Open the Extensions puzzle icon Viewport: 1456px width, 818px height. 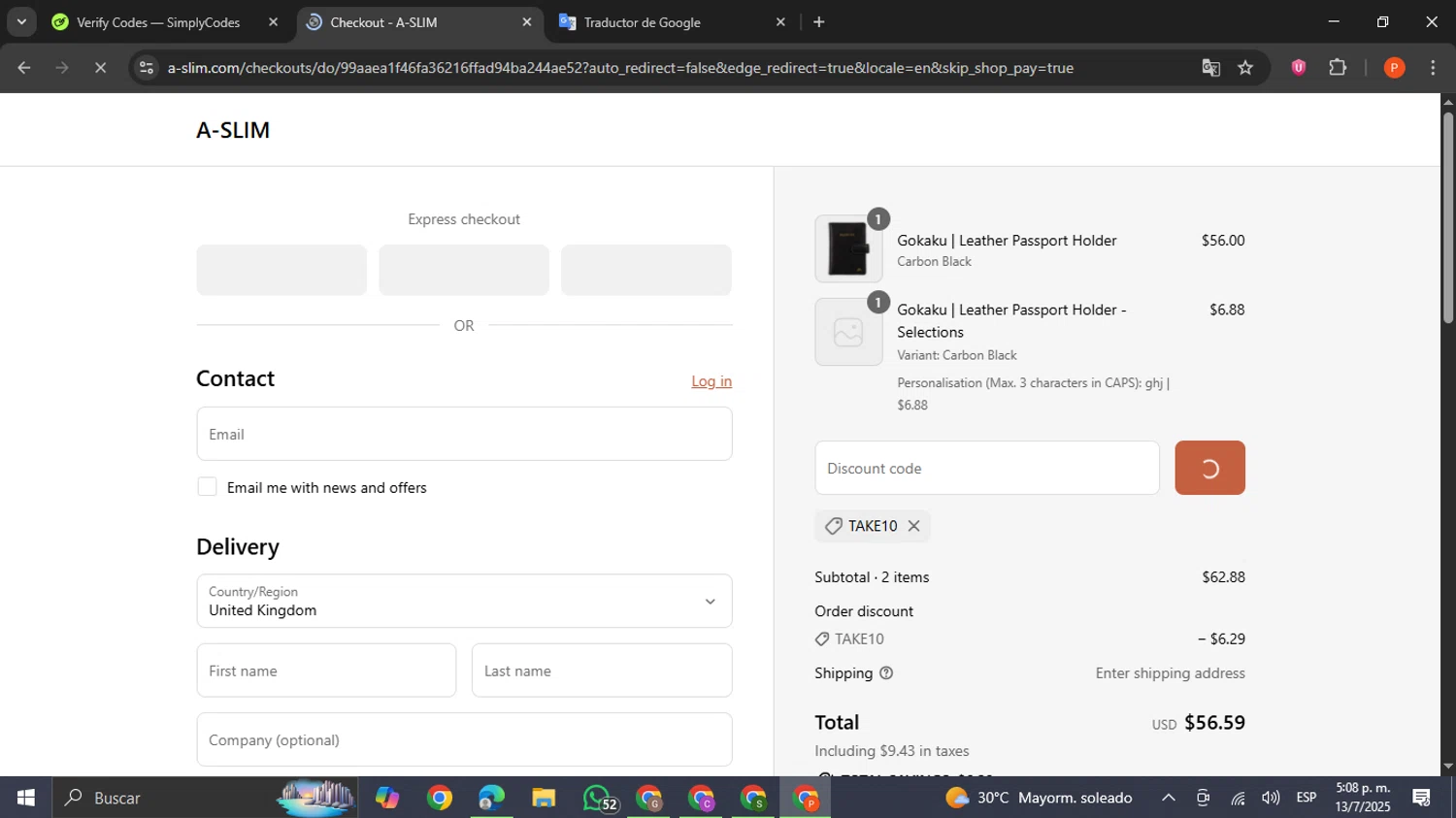click(1338, 68)
